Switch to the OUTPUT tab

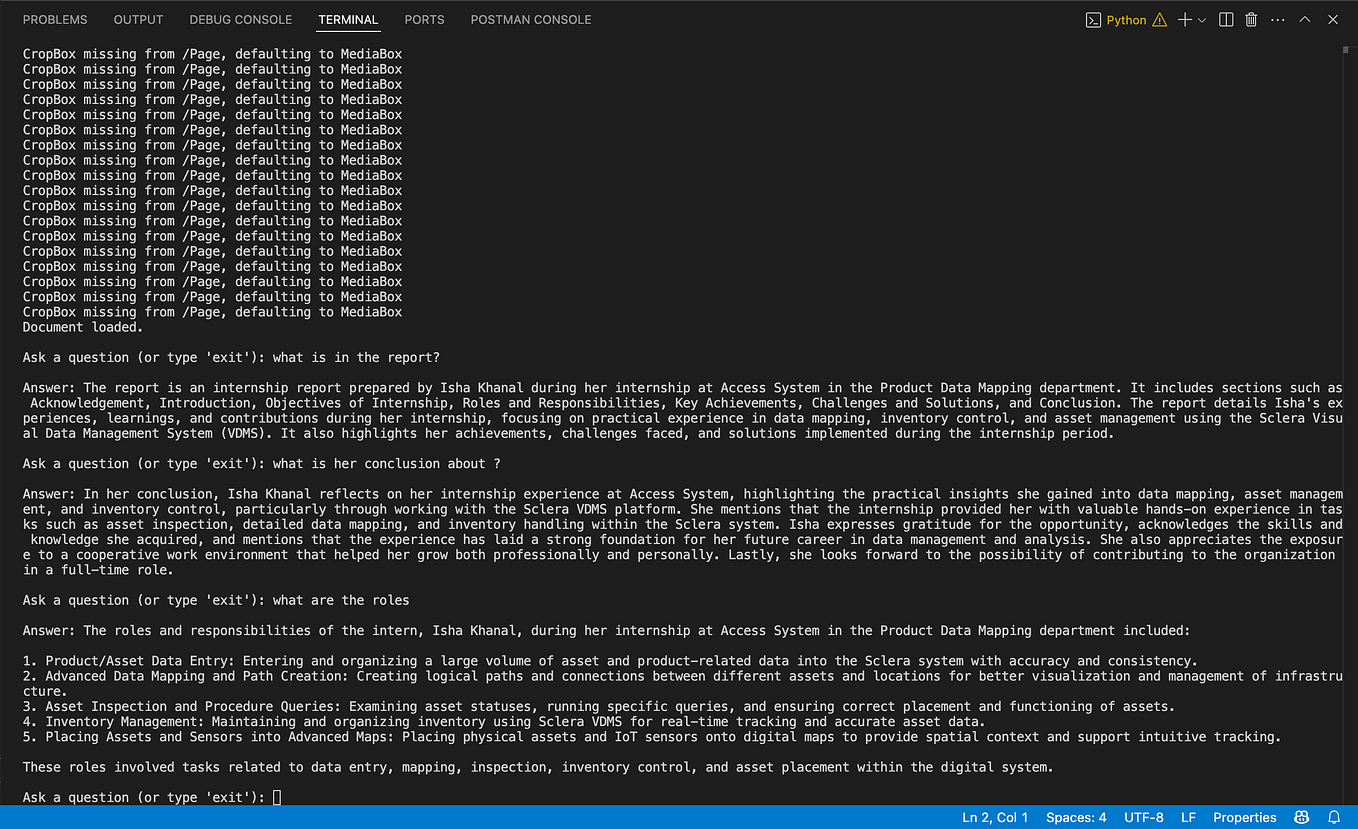138,19
